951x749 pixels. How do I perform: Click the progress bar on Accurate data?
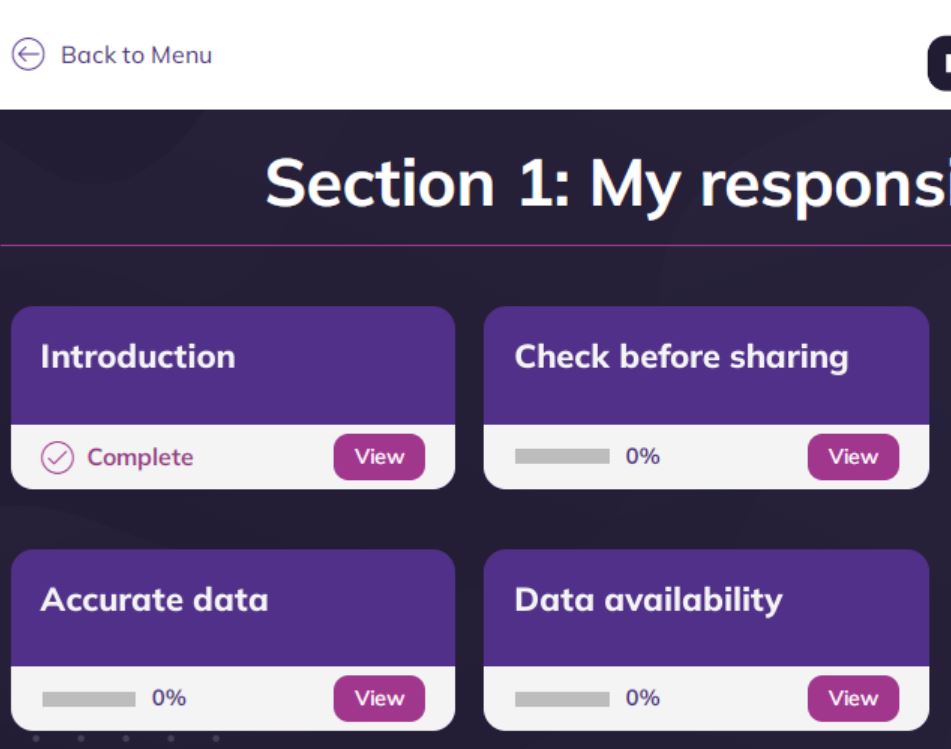(x=87, y=698)
